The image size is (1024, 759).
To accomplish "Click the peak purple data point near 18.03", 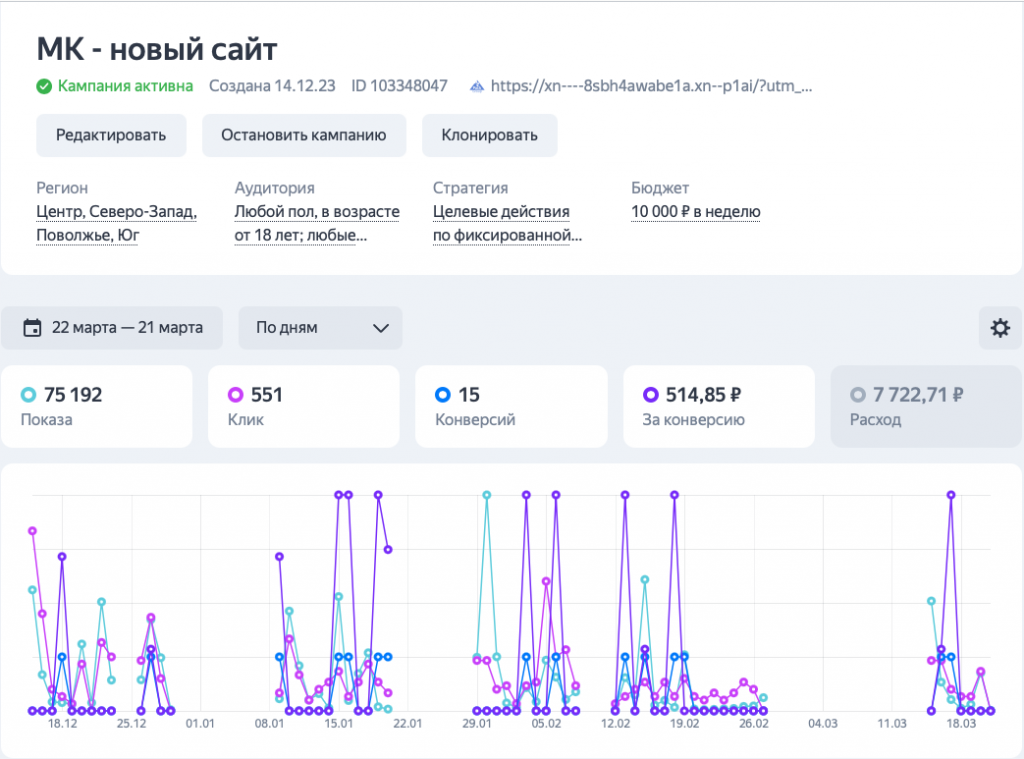I will tap(950, 494).
